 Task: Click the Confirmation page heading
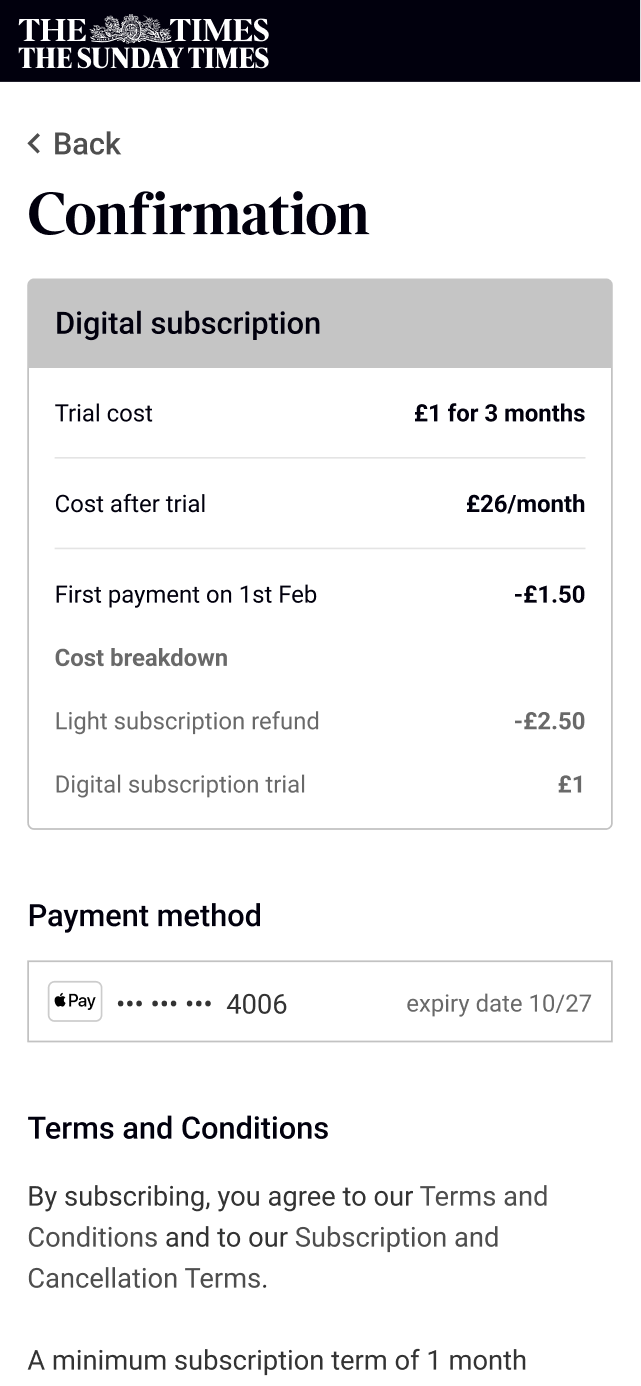[x=198, y=214]
